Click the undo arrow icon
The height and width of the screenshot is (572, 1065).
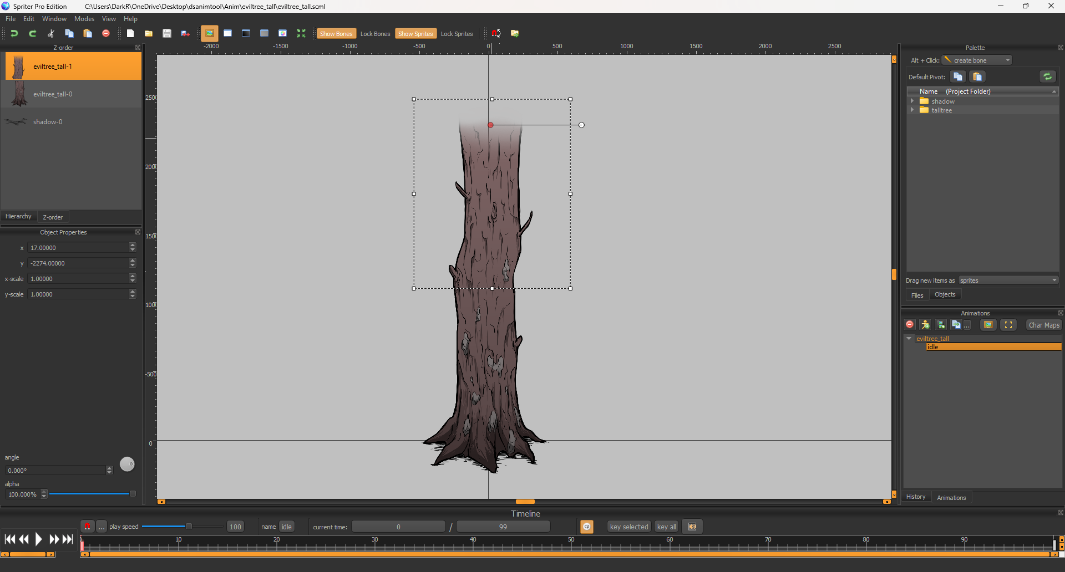[x=14, y=33]
